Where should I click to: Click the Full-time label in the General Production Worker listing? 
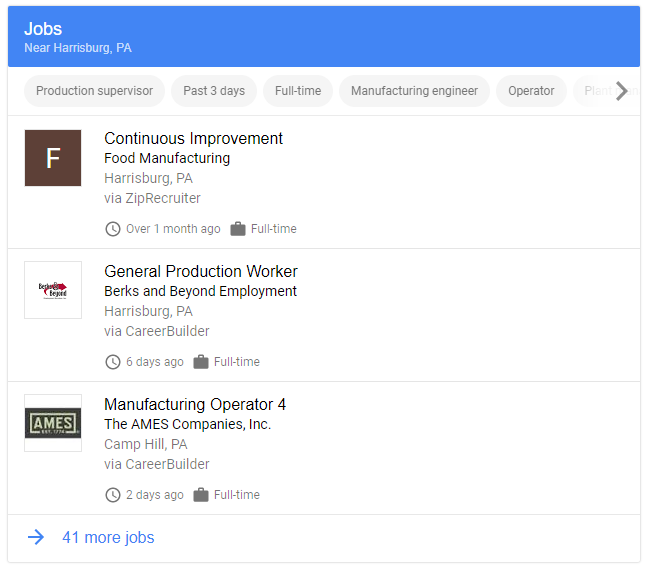point(237,362)
